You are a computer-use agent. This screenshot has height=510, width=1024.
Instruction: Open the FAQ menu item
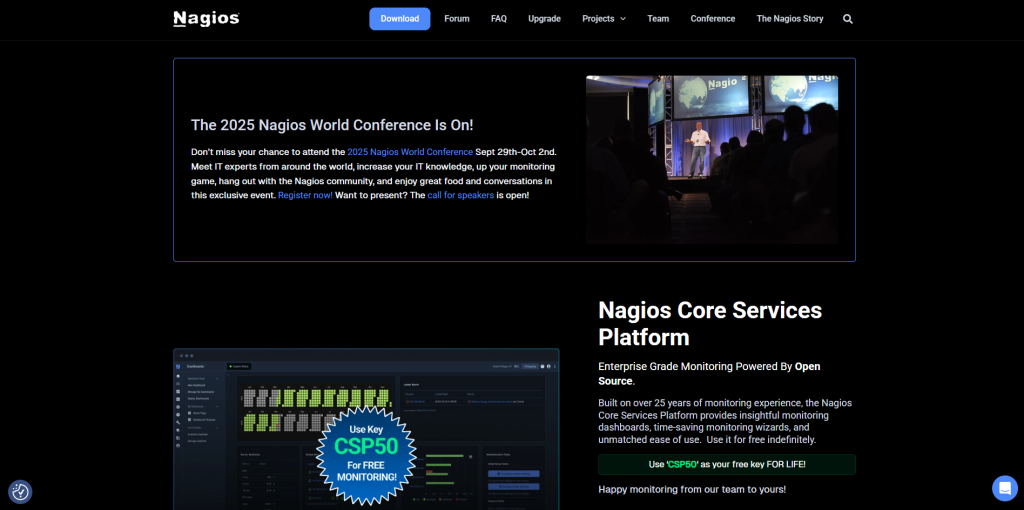[499, 19]
